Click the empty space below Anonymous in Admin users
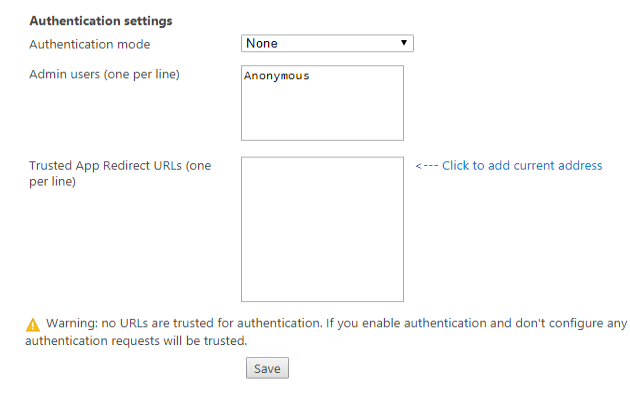This screenshot has width=630, height=400. tap(322, 115)
